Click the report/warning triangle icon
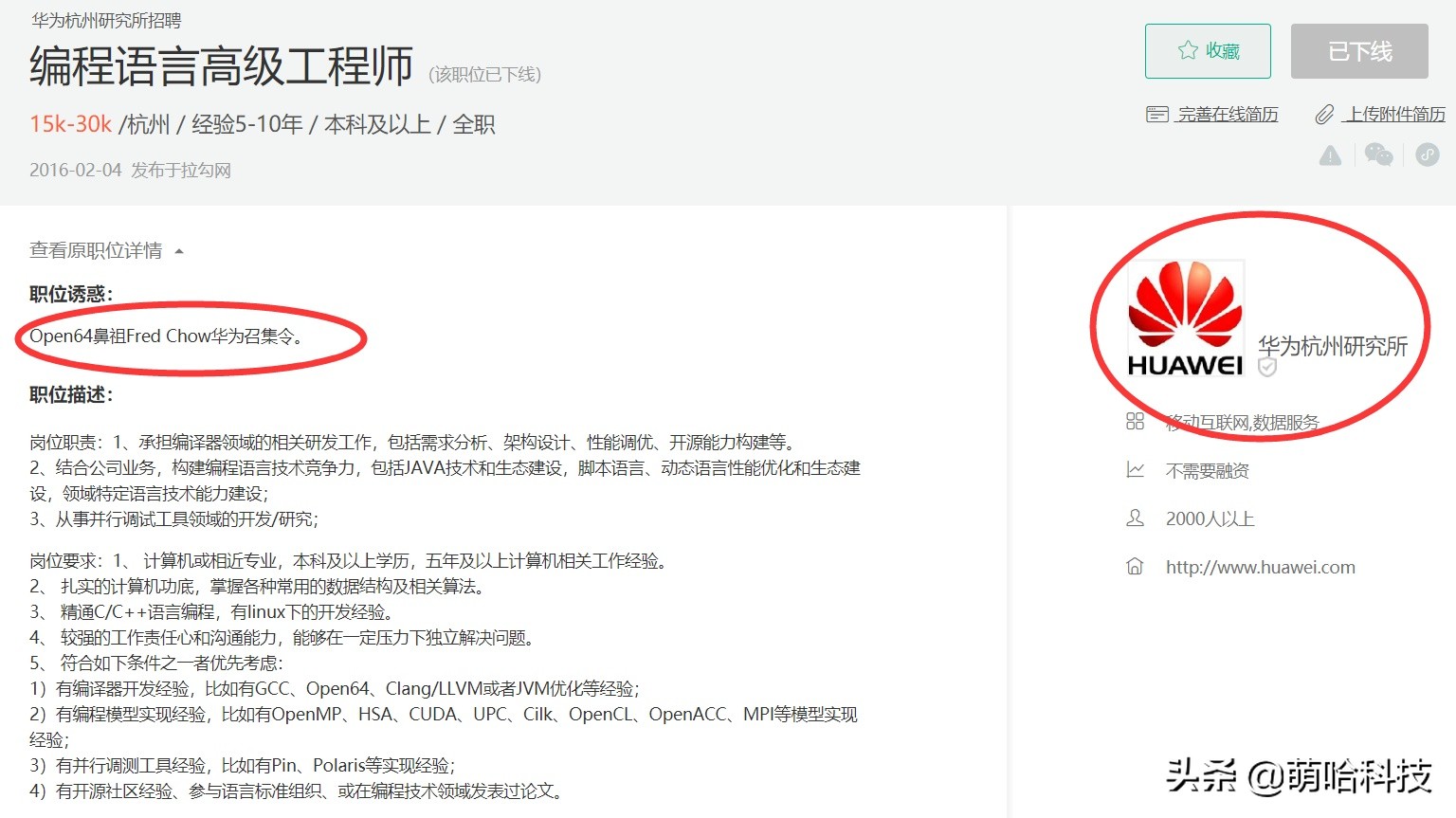Viewport: 1456px width, 818px height. point(1330,155)
